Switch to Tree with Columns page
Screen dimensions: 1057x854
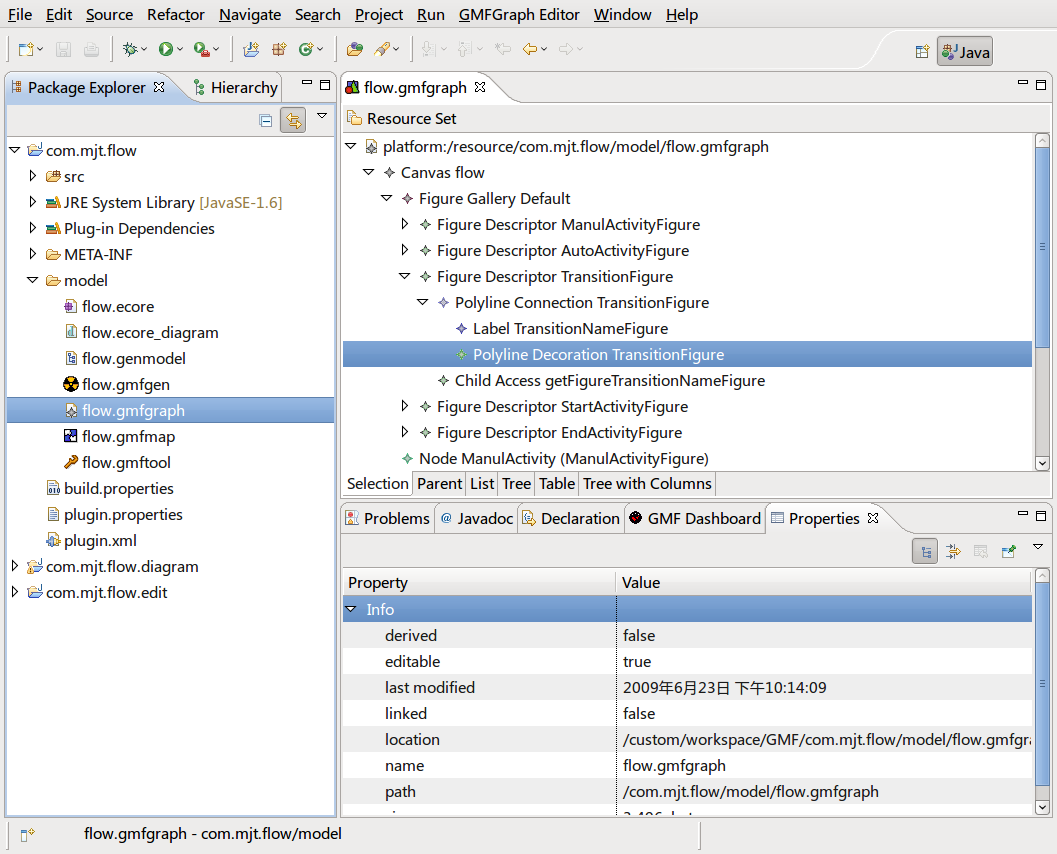coord(647,484)
